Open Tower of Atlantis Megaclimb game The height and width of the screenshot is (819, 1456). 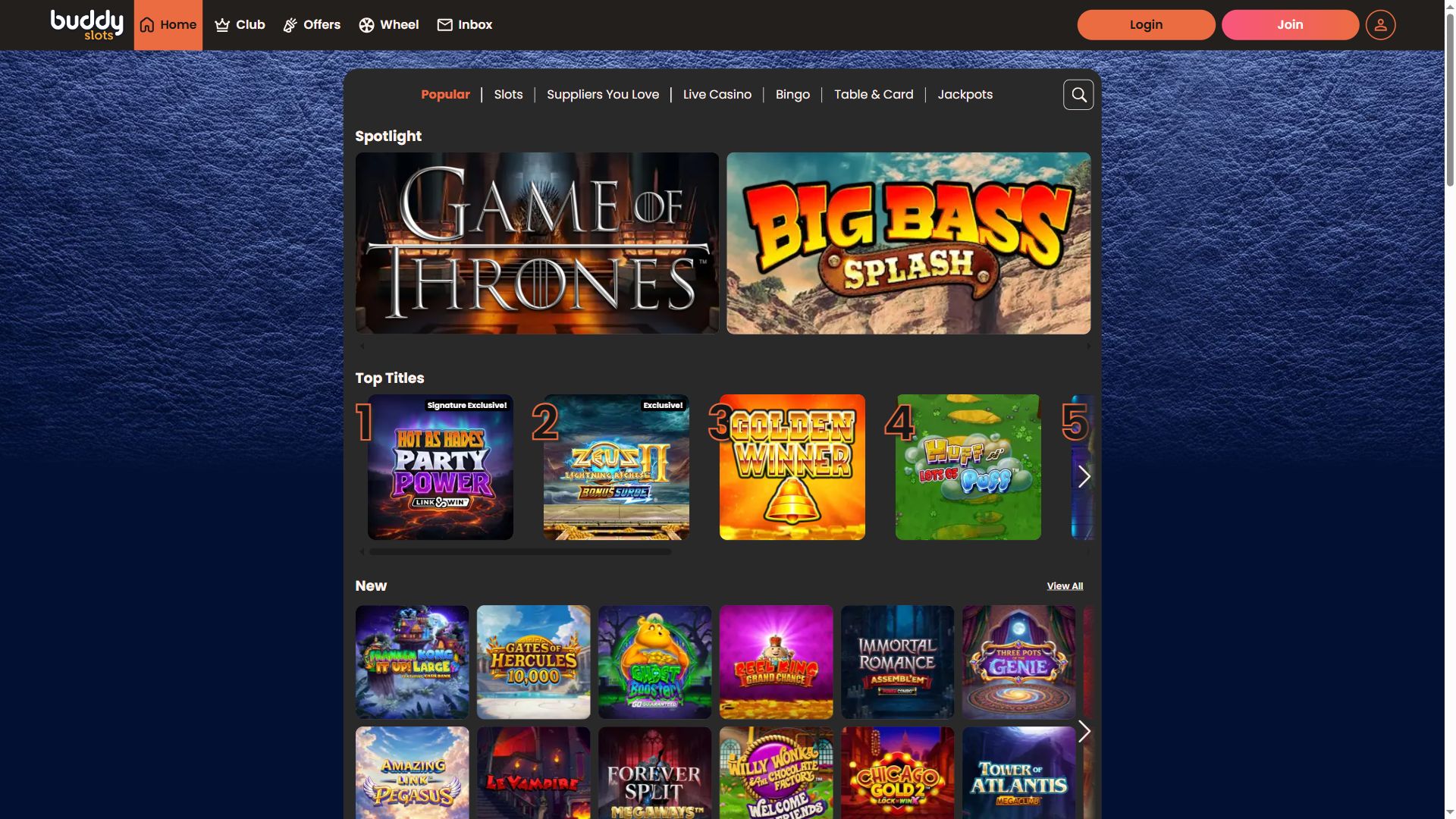coord(1019,773)
